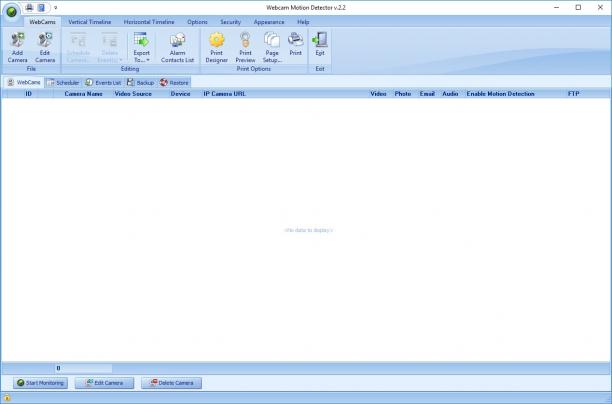This screenshot has height=404, width=612.
Task: Click the second quick access toolbar icon
Action: (41, 7)
